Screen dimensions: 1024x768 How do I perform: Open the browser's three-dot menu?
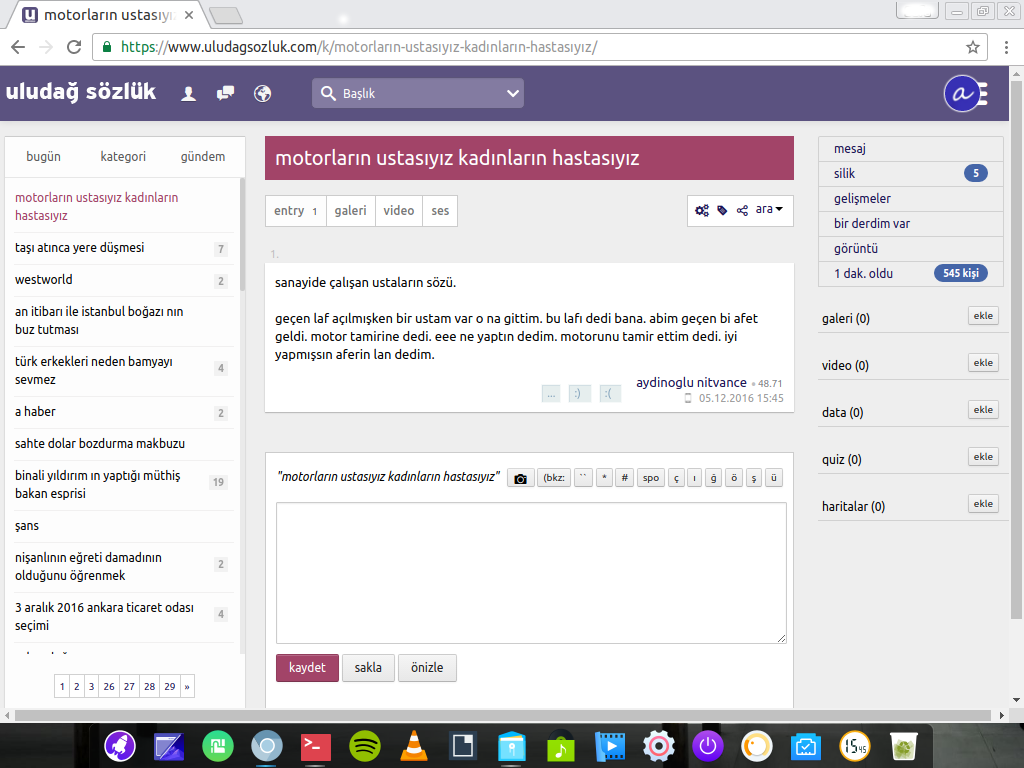tap(1006, 47)
